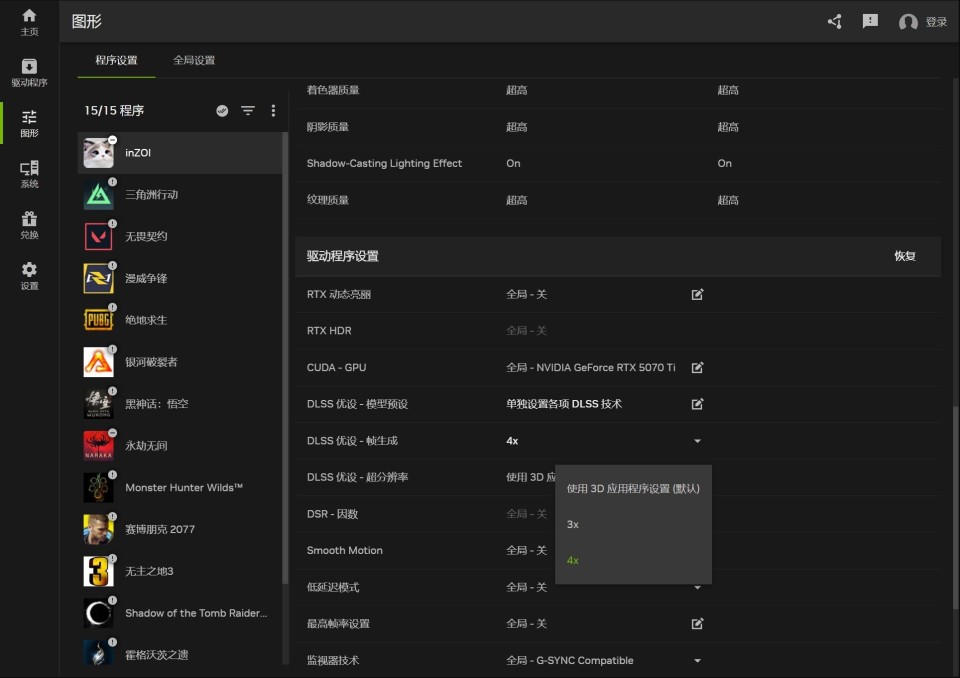Click the 全局 - G-SYNC Compatible value
This screenshot has width=960, height=678.
(x=569, y=661)
